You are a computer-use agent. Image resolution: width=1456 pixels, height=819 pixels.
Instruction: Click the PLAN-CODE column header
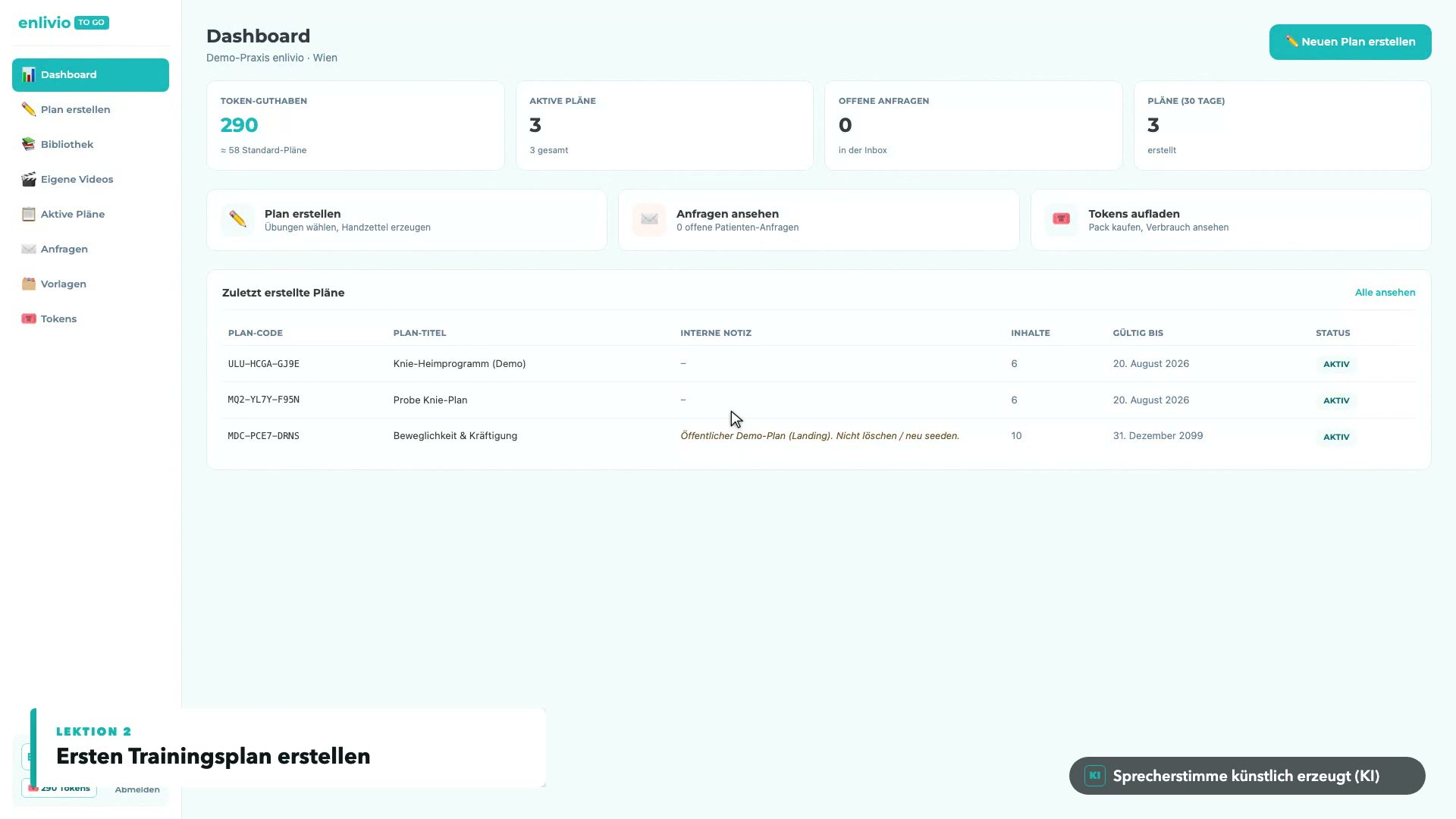coord(255,333)
